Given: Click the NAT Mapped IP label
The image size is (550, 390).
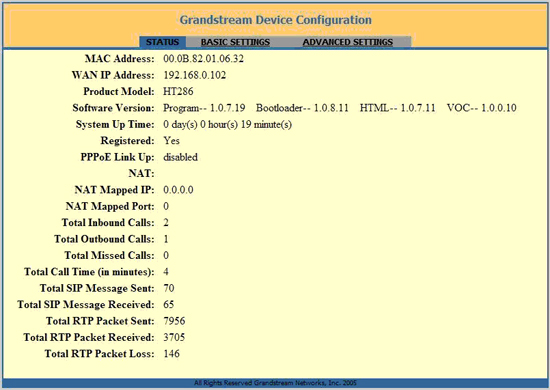Looking at the screenshot, I should [114, 190].
